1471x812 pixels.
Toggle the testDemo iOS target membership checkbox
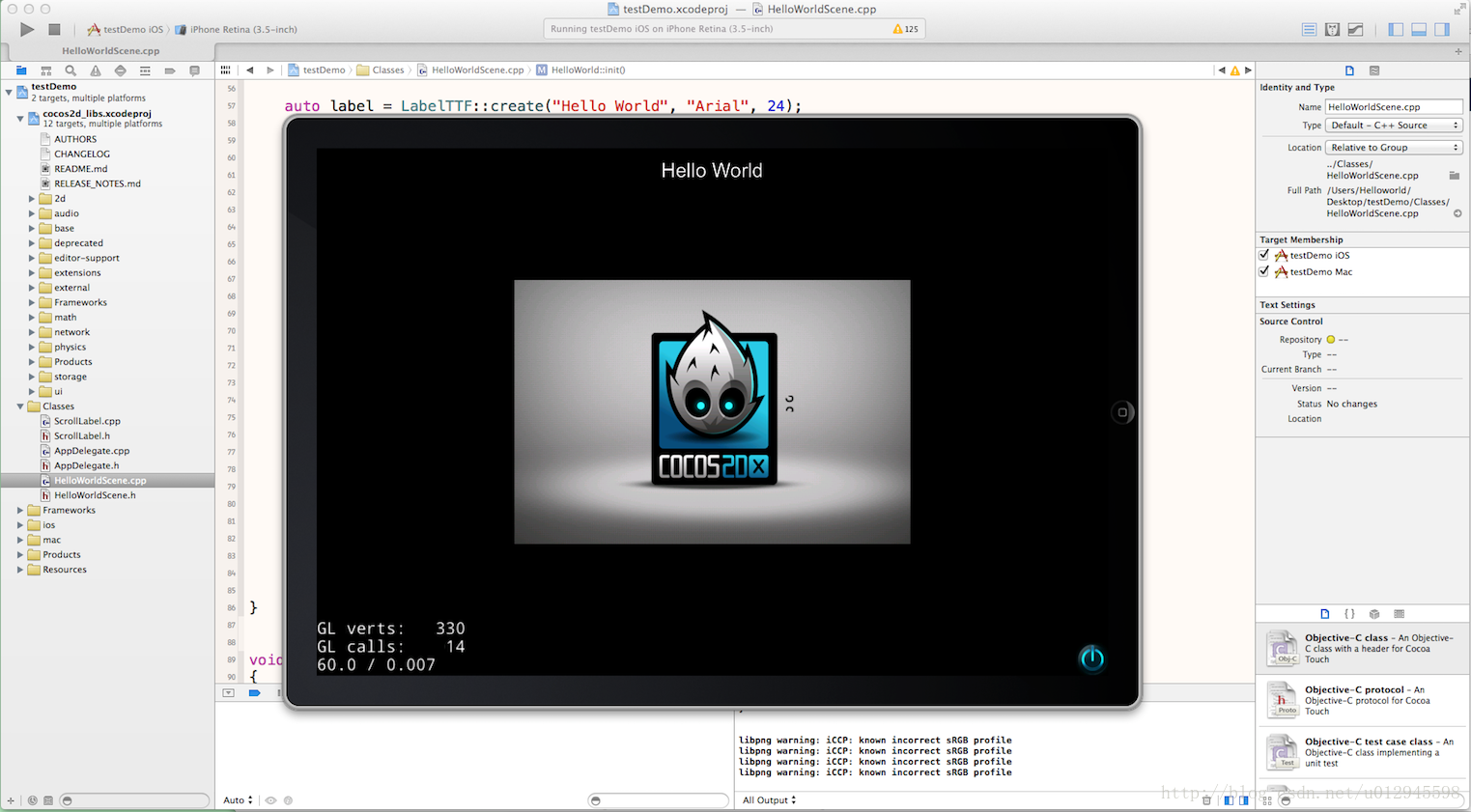tap(1263, 255)
